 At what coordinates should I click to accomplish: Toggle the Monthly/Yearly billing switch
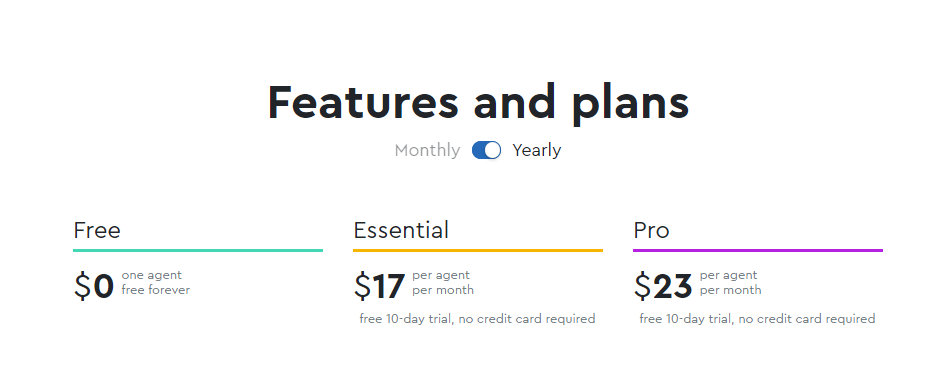point(486,150)
